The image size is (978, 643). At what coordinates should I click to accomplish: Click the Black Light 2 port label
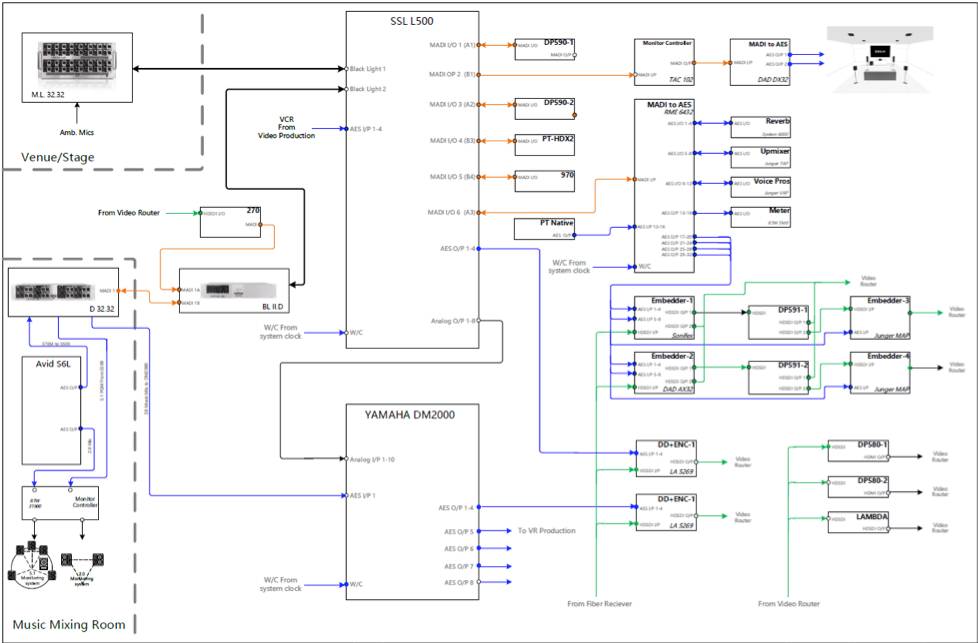(x=368, y=89)
